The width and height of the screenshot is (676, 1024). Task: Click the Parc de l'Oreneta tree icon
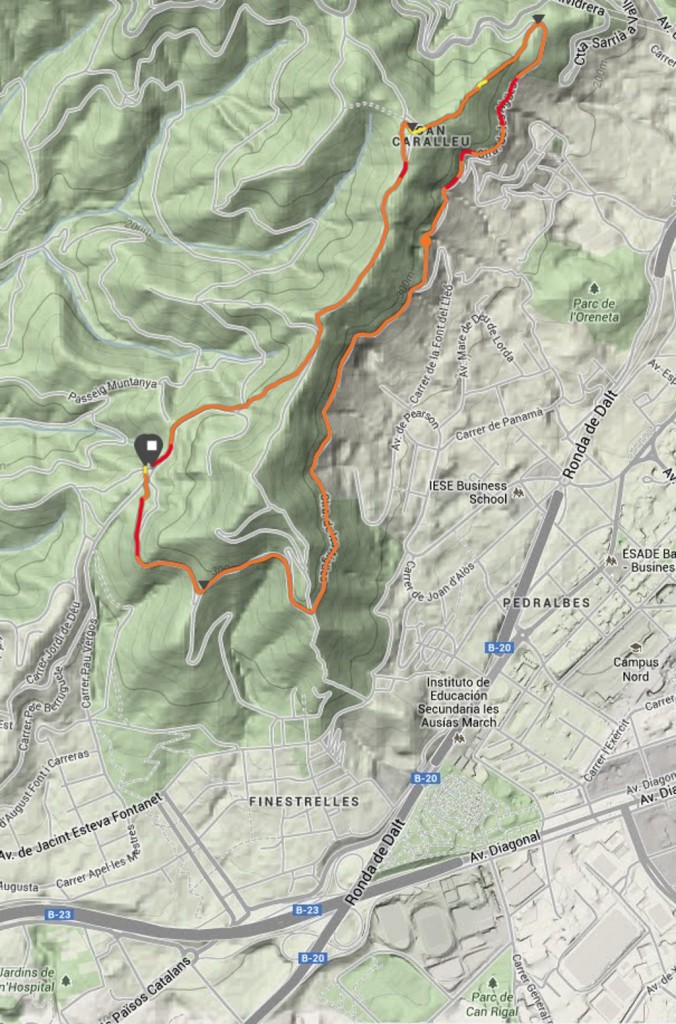click(x=594, y=288)
